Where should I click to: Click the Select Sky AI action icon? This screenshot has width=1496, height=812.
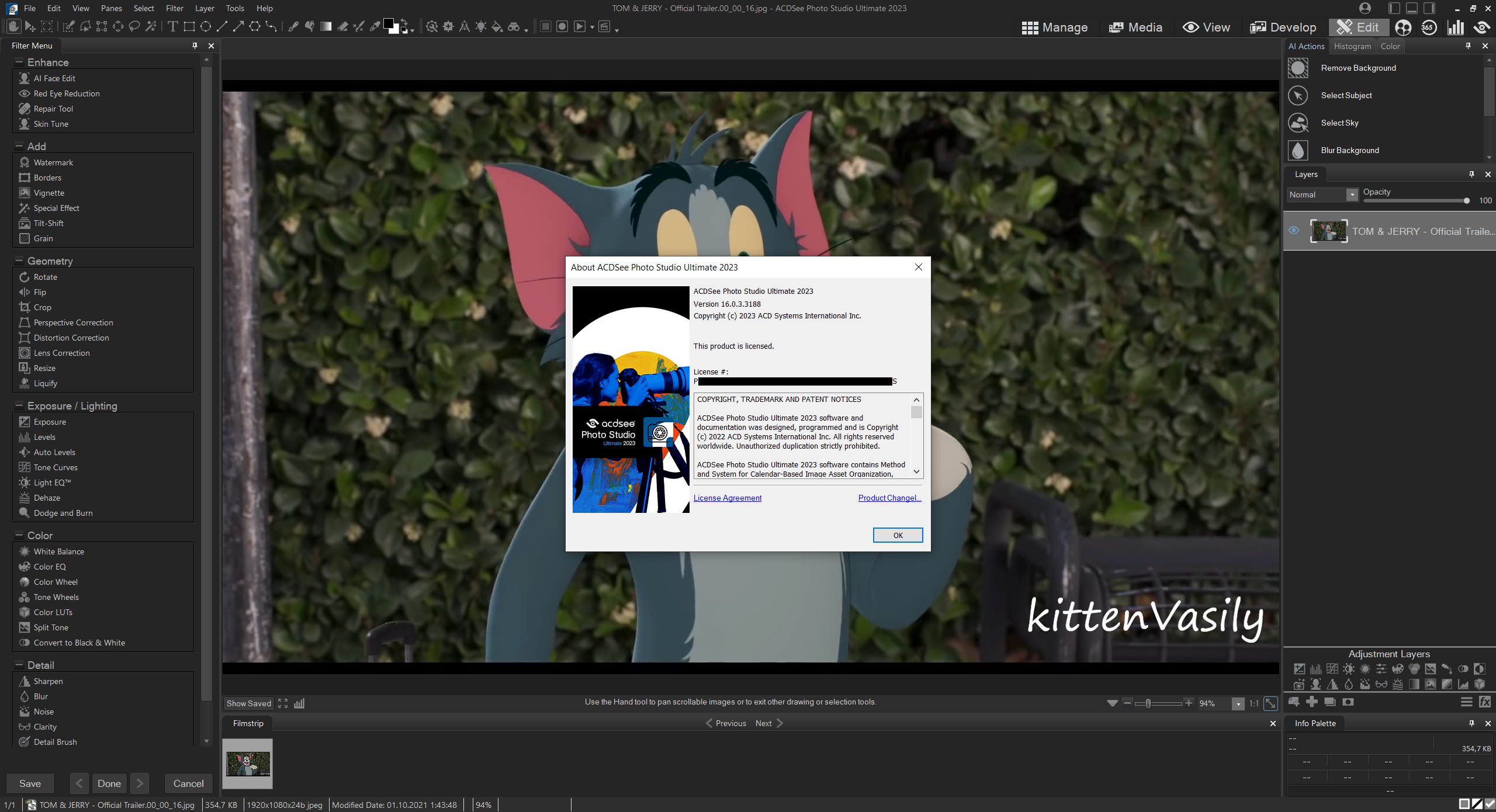(x=1298, y=123)
